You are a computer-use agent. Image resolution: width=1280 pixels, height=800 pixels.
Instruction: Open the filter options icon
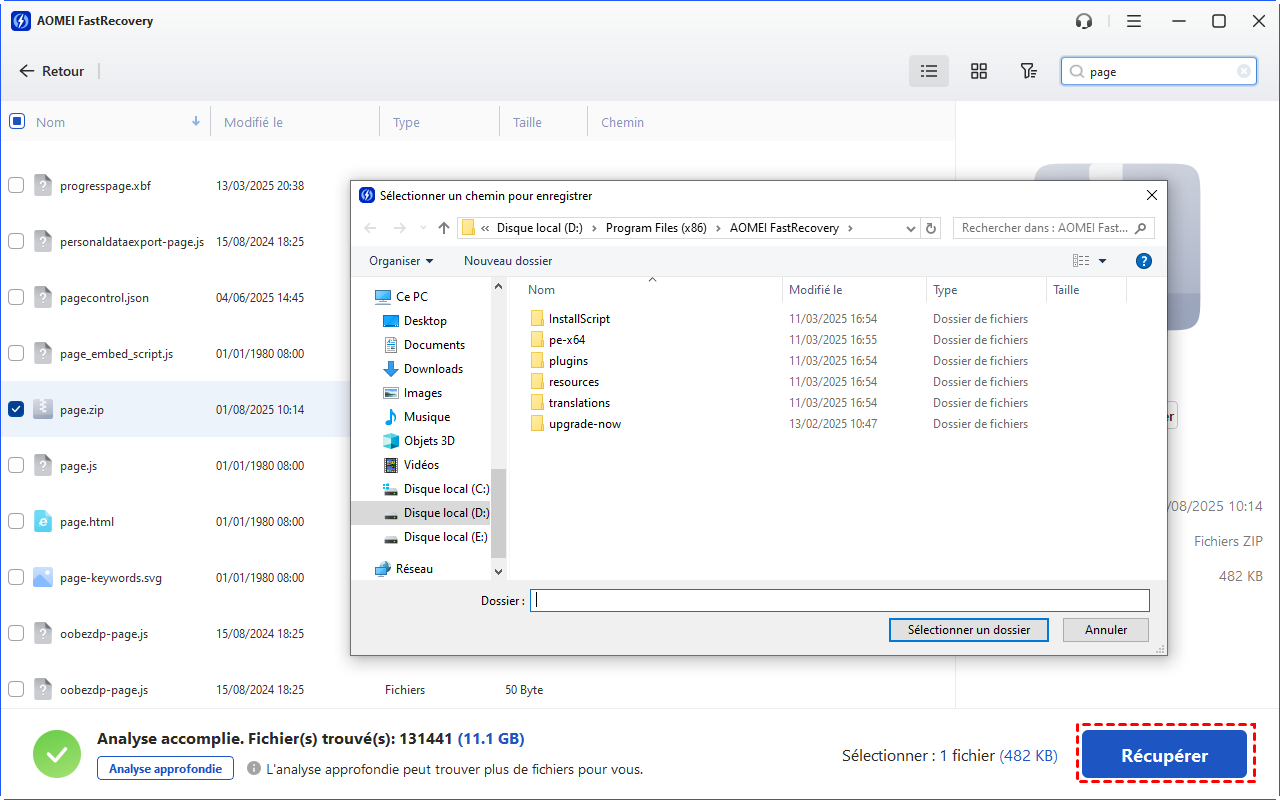tap(1028, 71)
